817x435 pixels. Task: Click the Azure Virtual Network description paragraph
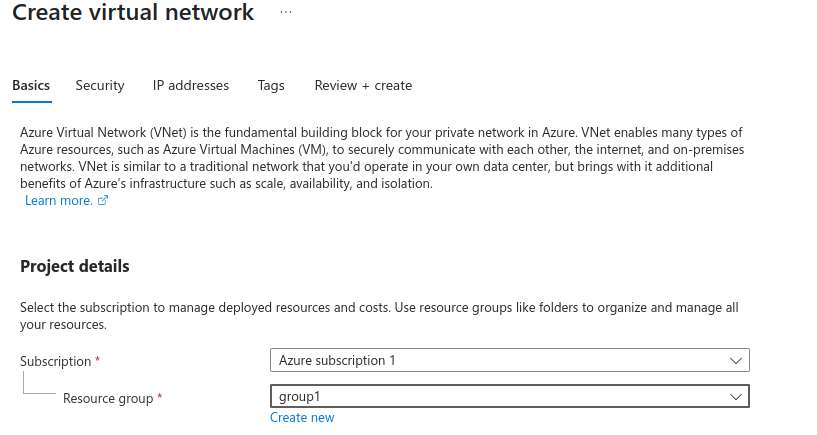[x=380, y=158]
